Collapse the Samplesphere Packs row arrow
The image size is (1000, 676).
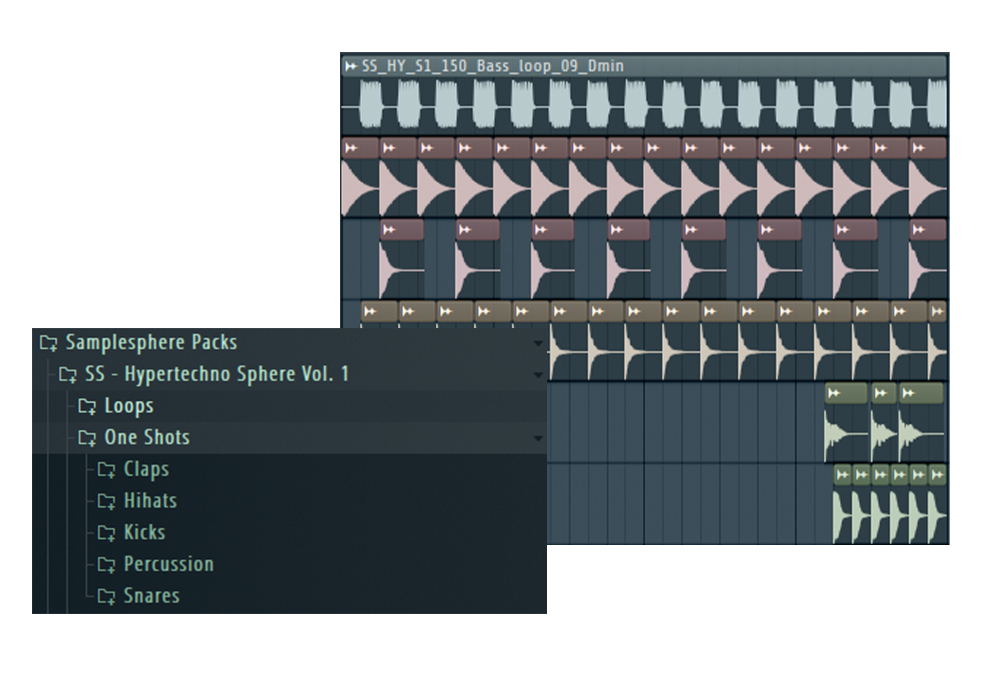coord(539,344)
